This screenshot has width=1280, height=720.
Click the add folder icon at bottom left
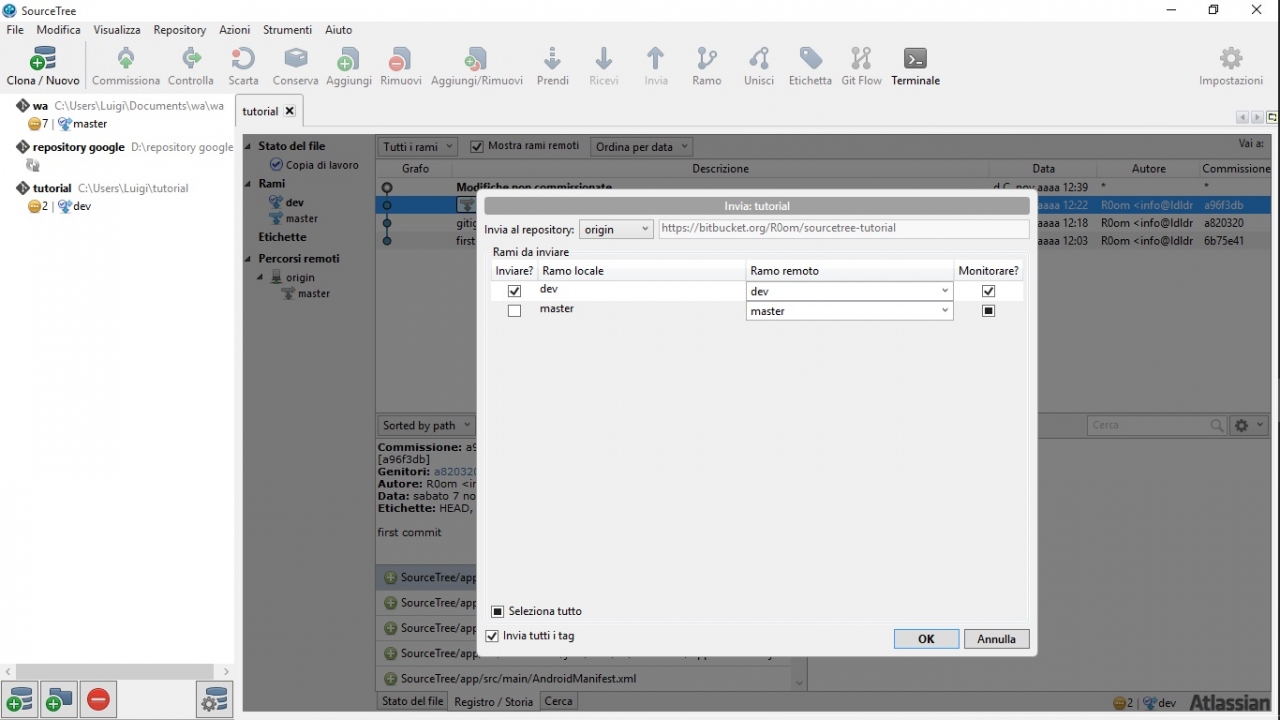59,700
